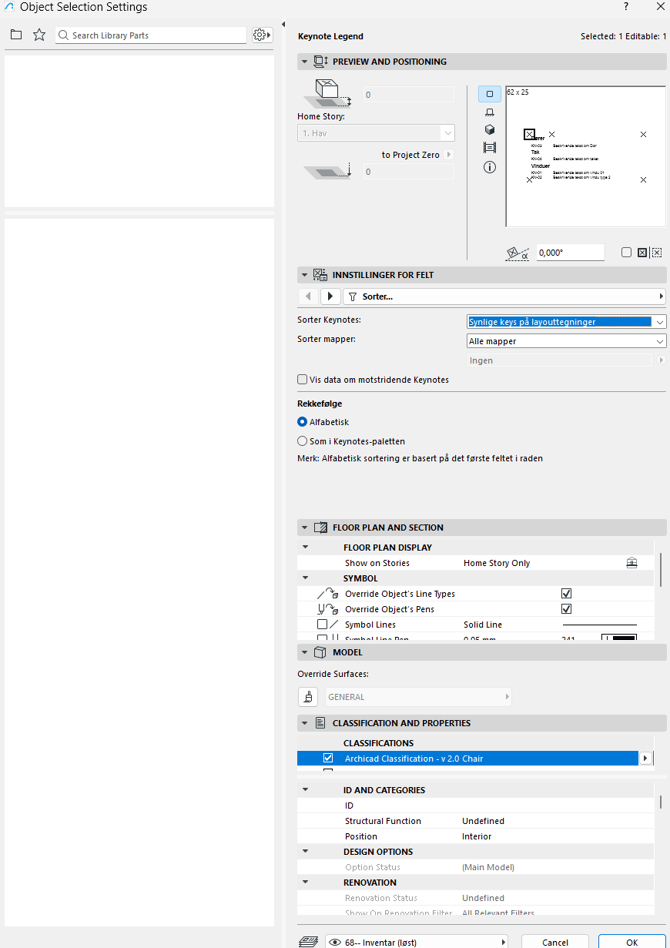Screen dimensions: 670x948
Task: Uncheck Override Object's Line Types
Action: click(x=567, y=594)
